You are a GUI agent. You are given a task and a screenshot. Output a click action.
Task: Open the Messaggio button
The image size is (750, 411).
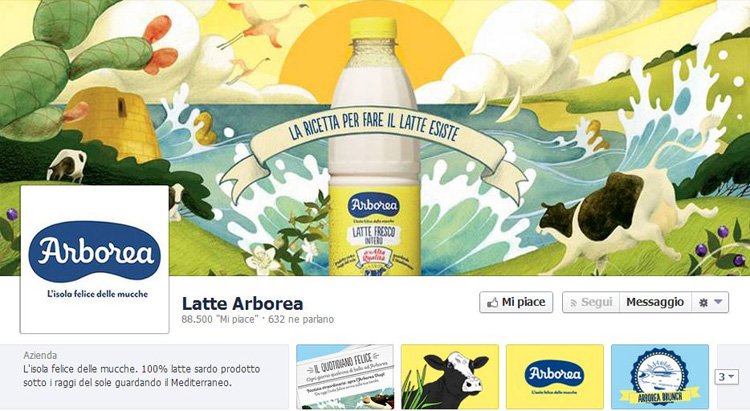[x=655, y=302]
